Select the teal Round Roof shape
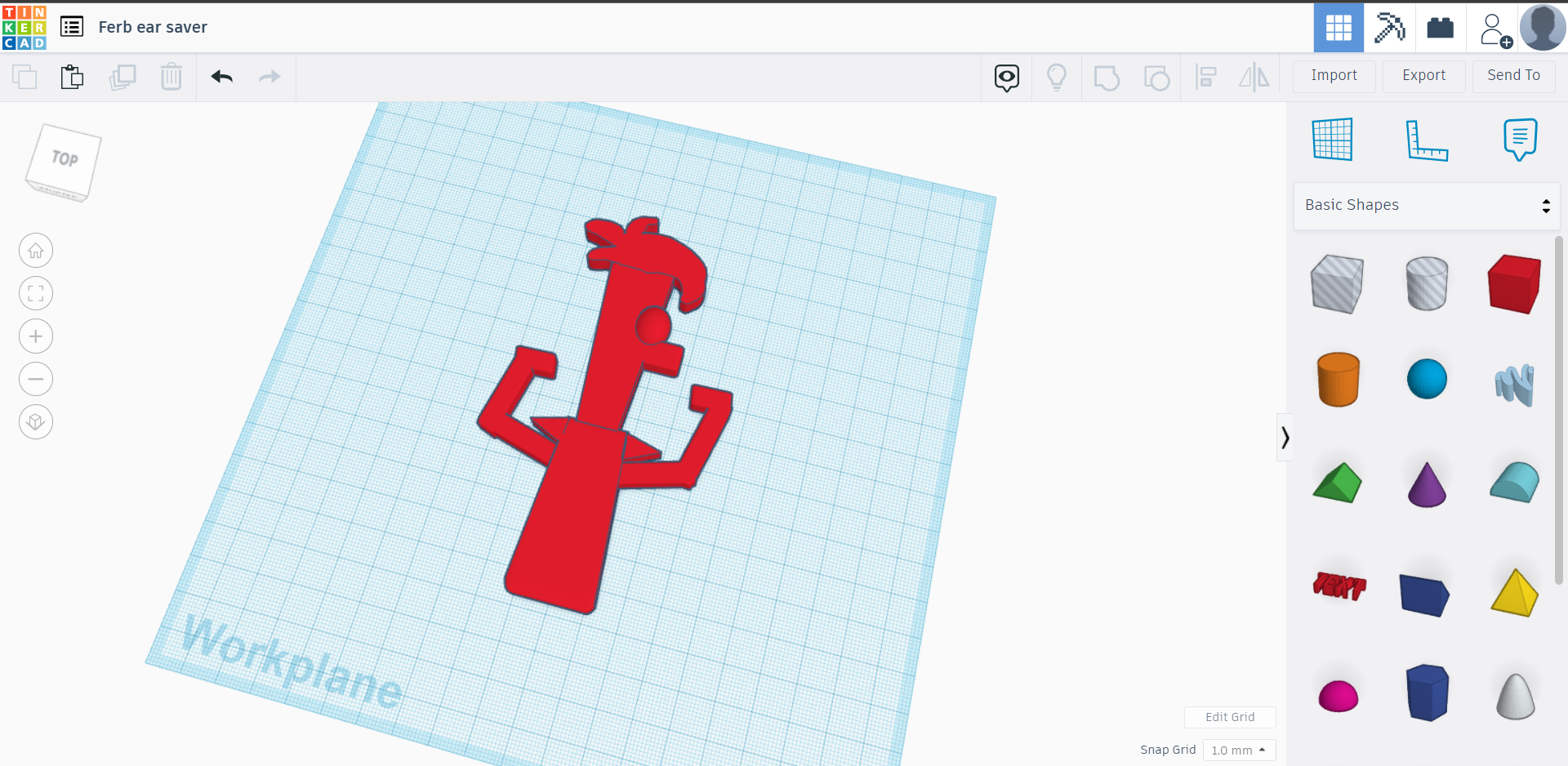1568x766 pixels. 1515,482
